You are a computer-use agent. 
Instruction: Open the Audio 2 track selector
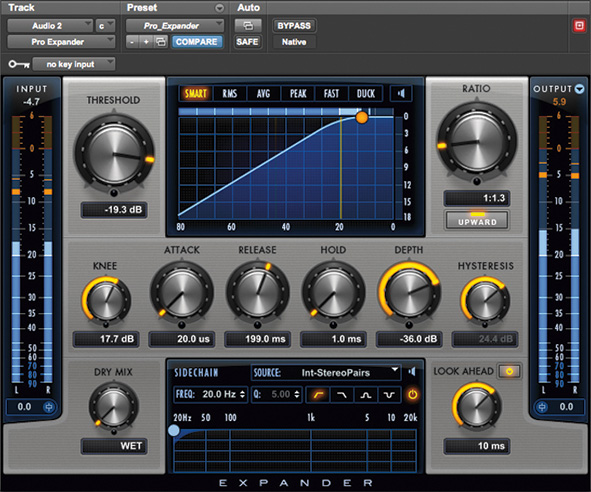coord(50,26)
